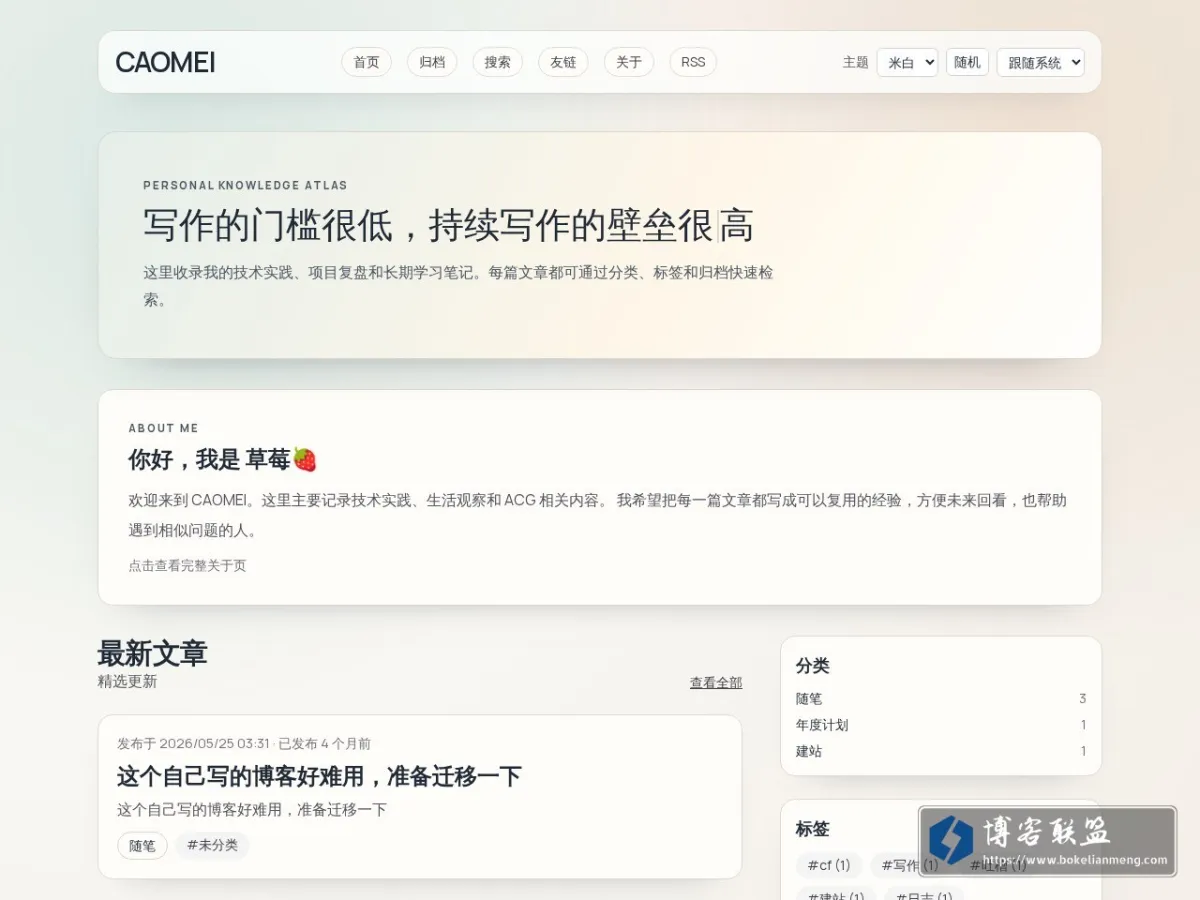Click the 分类 sidebar heading
Viewport: 1200px width, 900px height.
tap(813, 666)
